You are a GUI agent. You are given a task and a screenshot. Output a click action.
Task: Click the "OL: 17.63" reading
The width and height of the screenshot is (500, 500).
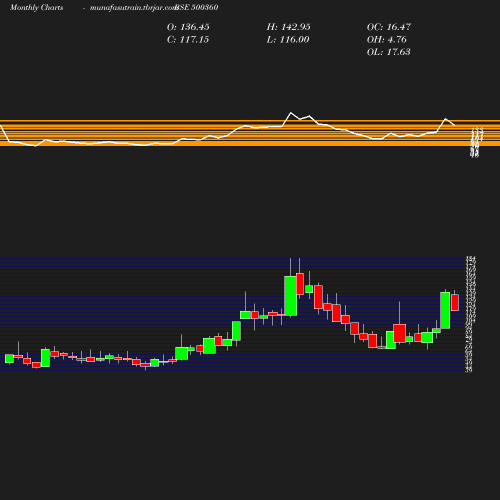pos(388,52)
